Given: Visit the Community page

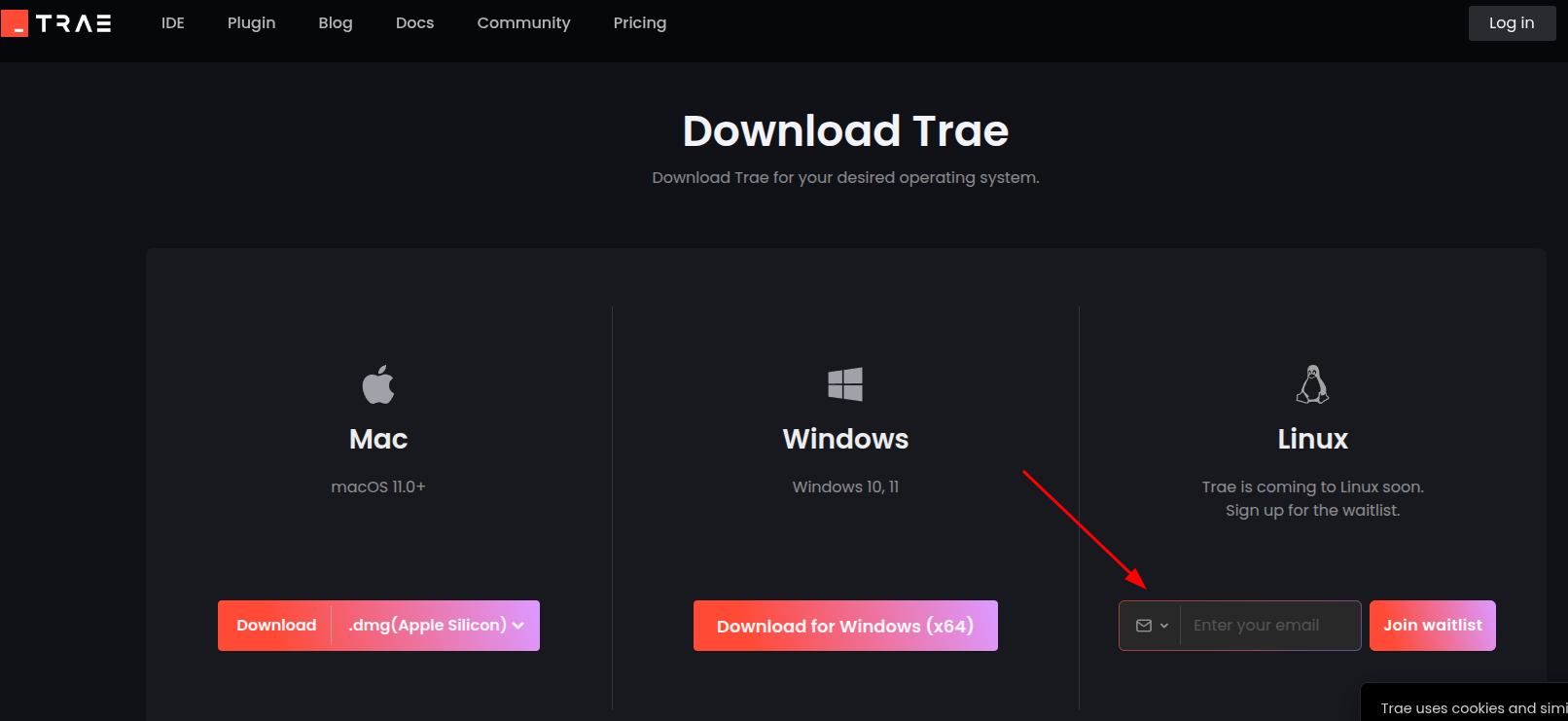Looking at the screenshot, I should [x=523, y=22].
